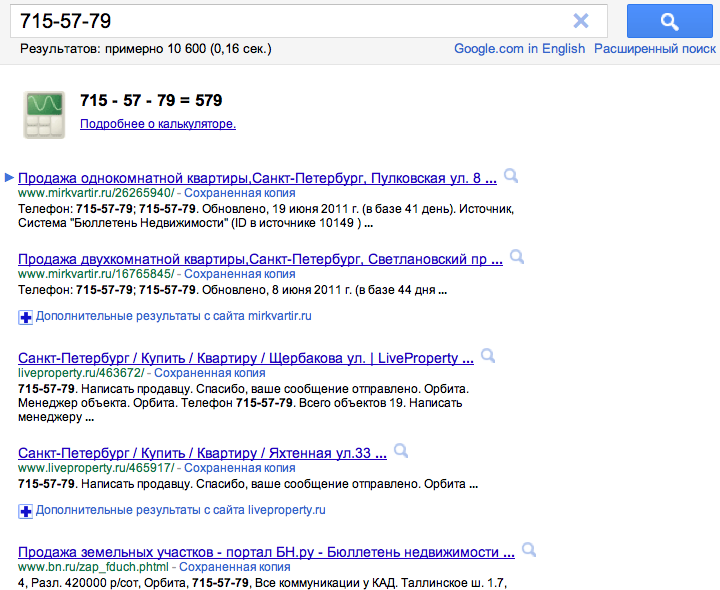Click the URL www.mirkvartir.ru/26265940/
720x590 pixels.
pyautogui.click(x=96, y=193)
